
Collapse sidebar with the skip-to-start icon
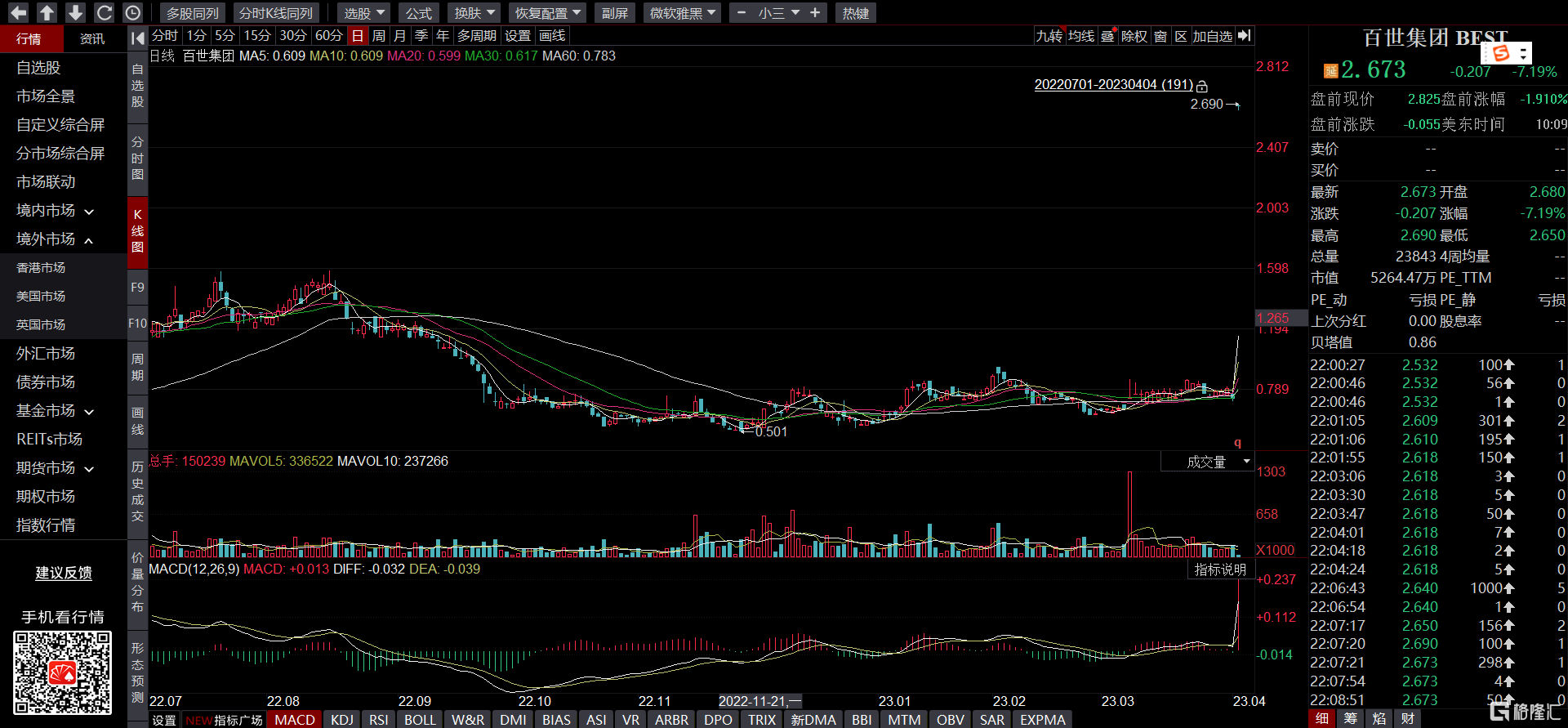click(137, 38)
